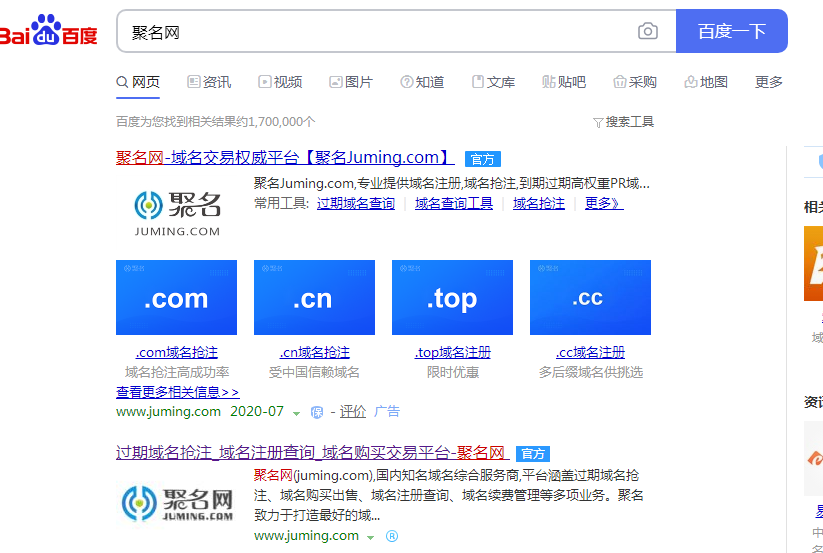This screenshot has height=553, width=823.
Task: Go to the 文库 tab
Action: point(493,82)
